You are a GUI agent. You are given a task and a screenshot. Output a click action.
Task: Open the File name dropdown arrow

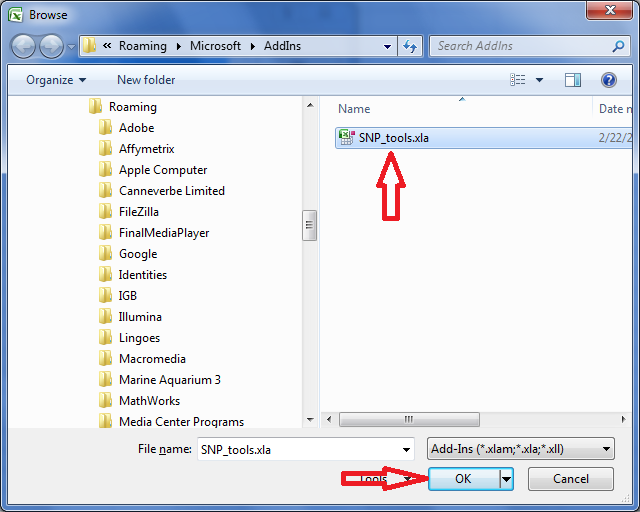tap(406, 450)
